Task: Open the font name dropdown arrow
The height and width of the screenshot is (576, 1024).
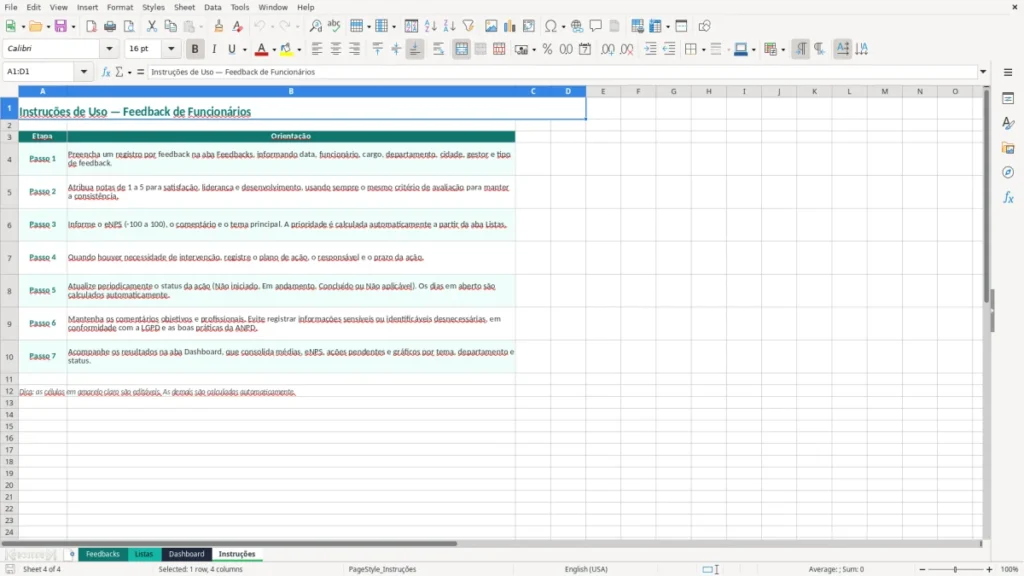Action: [x=109, y=48]
